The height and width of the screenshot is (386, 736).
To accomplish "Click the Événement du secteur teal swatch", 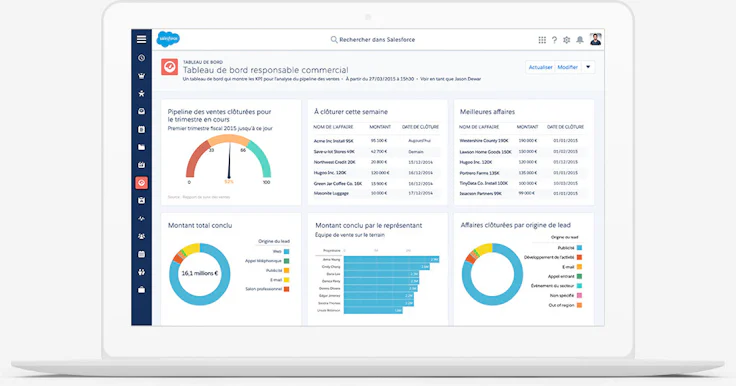I will pyautogui.click(x=579, y=286).
